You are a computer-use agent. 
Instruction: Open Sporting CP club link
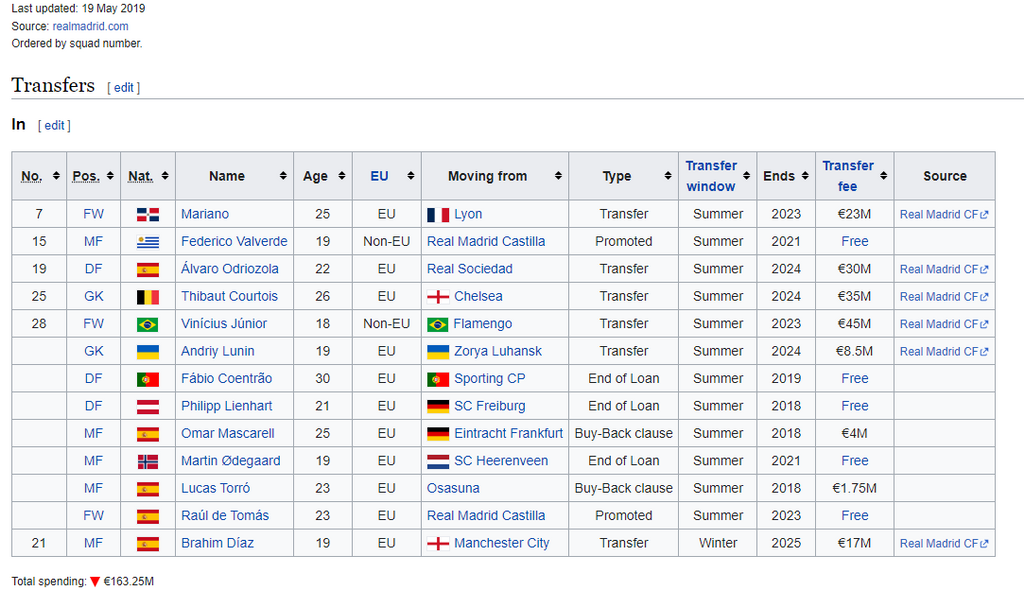[490, 379]
